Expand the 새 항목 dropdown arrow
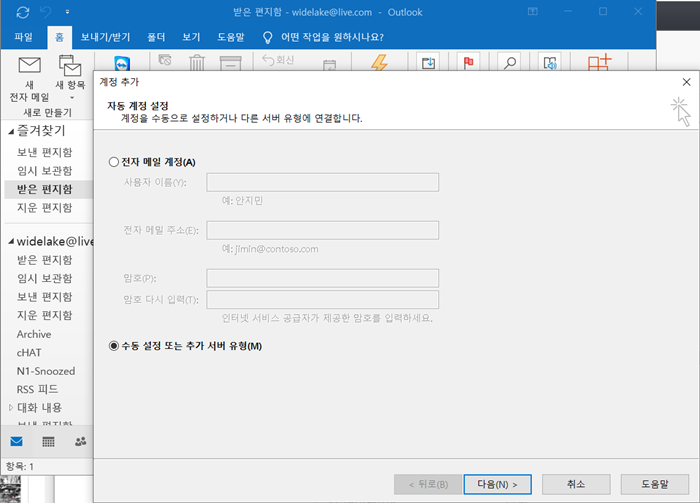This screenshot has width=700, height=503. point(72,98)
